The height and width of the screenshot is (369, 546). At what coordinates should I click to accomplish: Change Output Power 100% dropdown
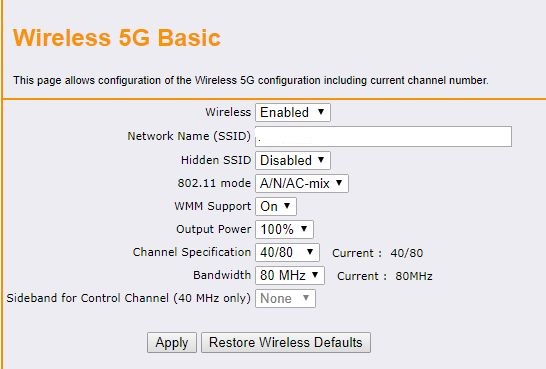click(284, 229)
